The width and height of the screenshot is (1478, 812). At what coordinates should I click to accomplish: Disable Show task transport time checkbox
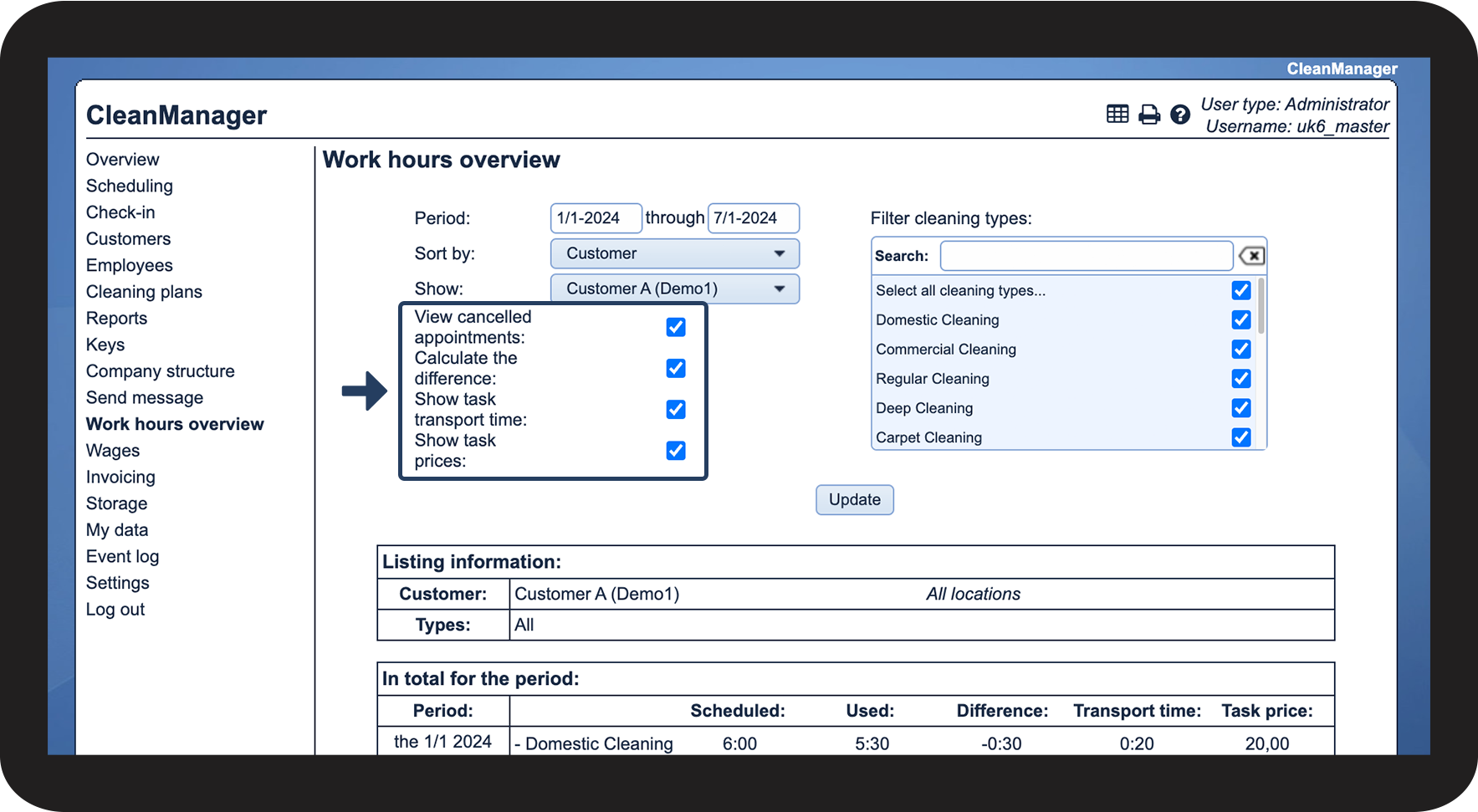coord(676,409)
